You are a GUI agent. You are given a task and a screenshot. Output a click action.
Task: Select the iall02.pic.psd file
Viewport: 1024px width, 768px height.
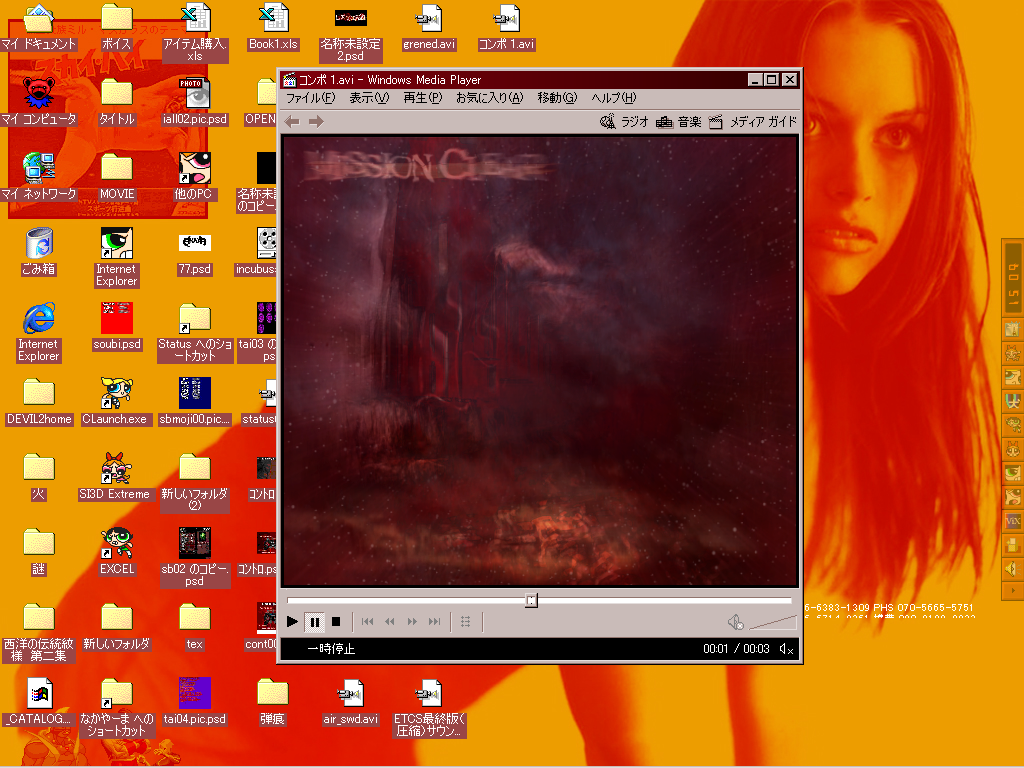(x=195, y=103)
